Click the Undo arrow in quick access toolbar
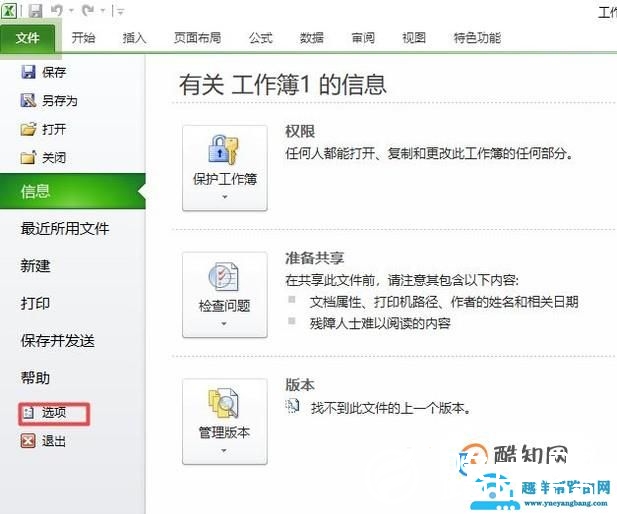Screen dimensions: 617x514 (x=57, y=11)
